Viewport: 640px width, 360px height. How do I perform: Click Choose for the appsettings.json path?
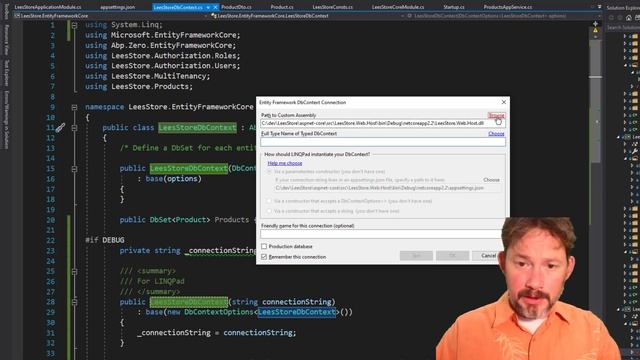coord(491,180)
